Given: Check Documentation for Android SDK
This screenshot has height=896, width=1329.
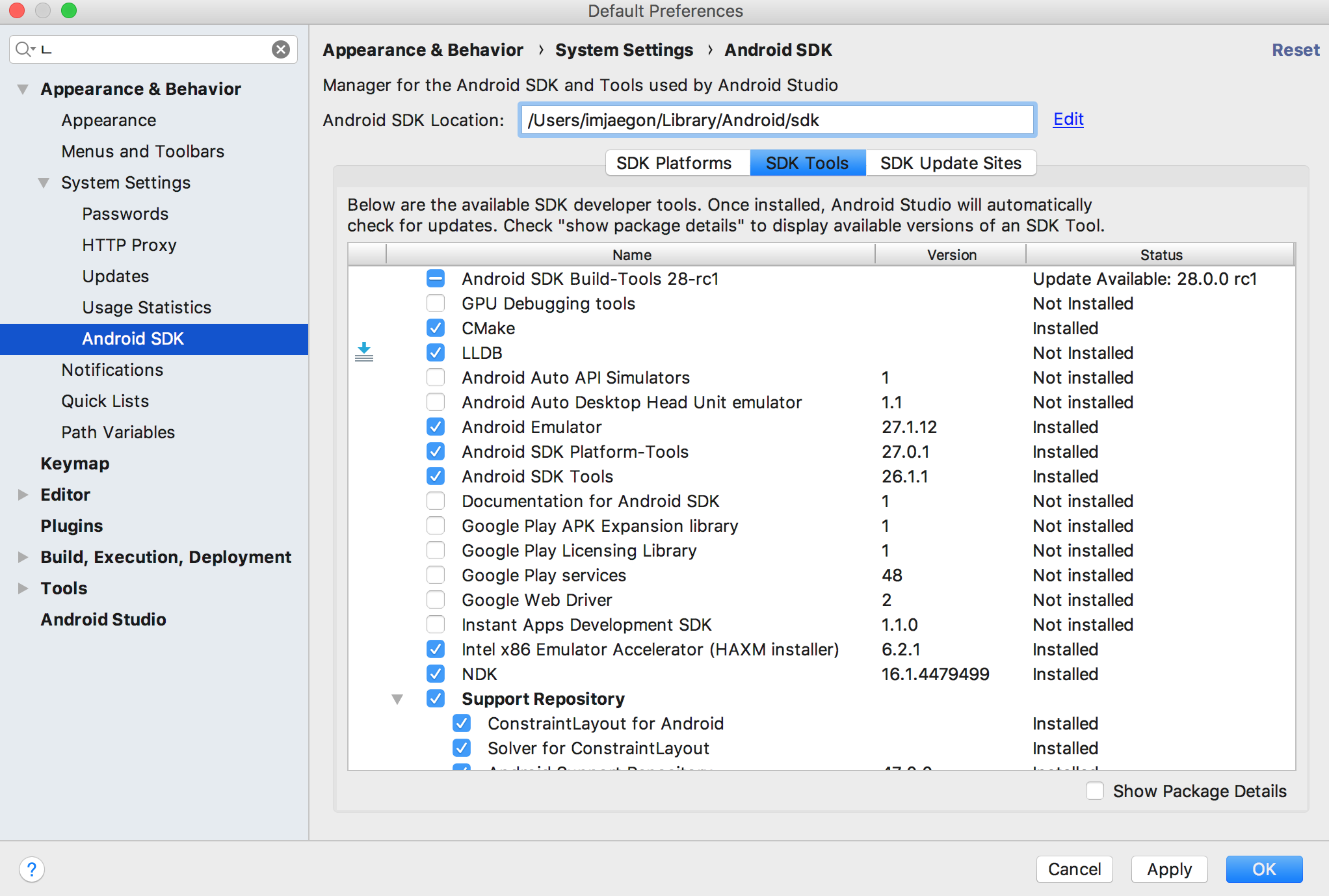Looking at the screenshot, I should pos(436,501).
